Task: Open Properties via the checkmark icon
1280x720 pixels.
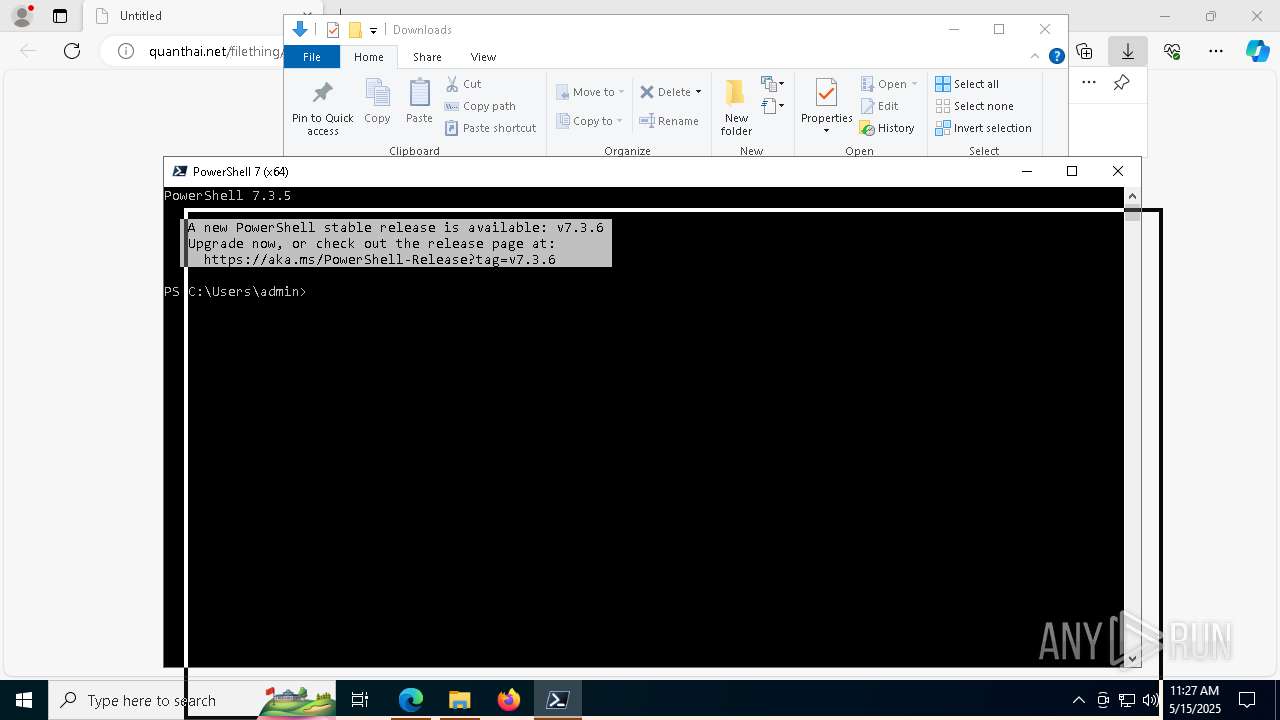Action: click(826, 93)
